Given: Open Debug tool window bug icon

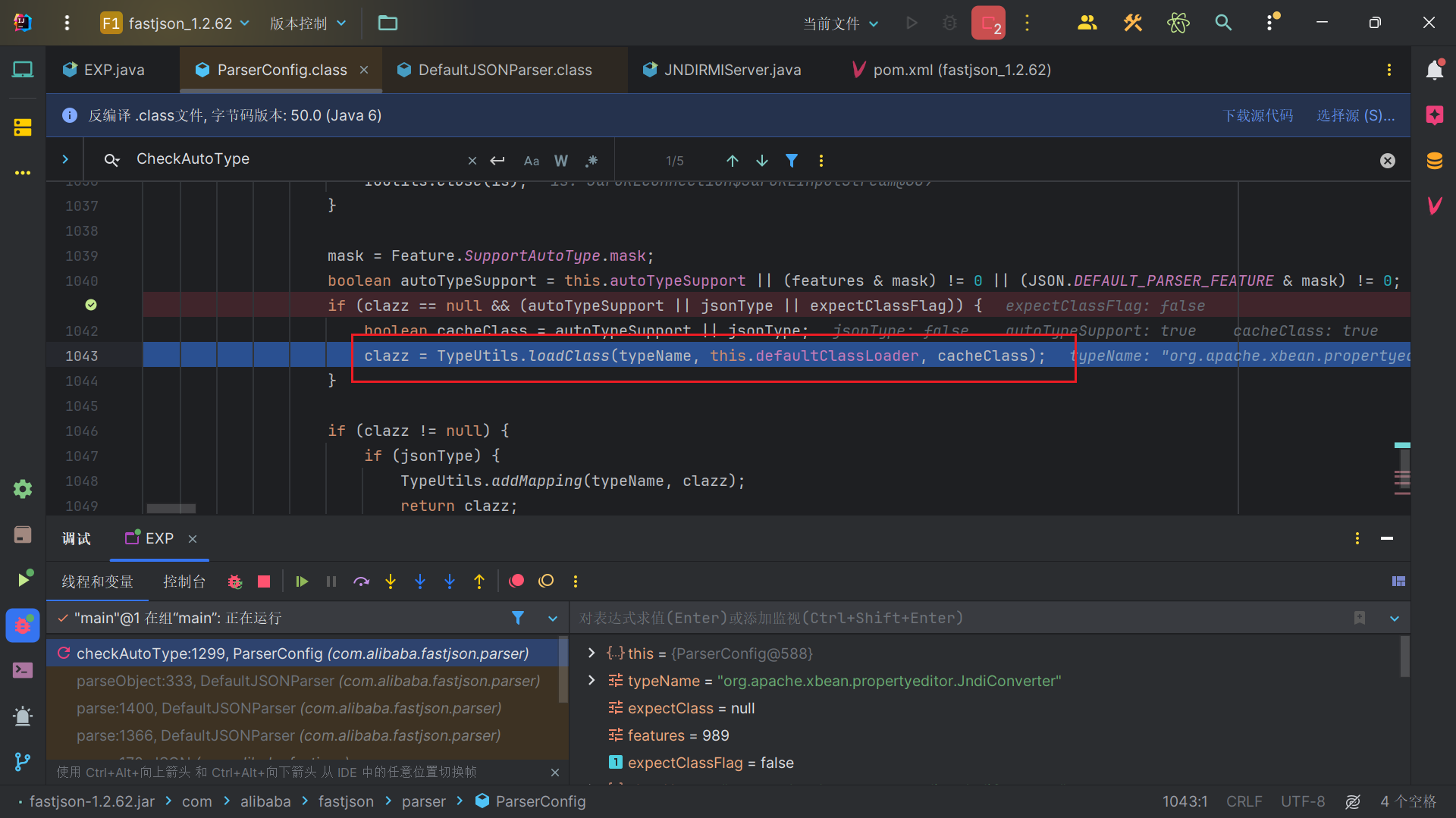Looking at the screenshot, I should tap(23, 625).
